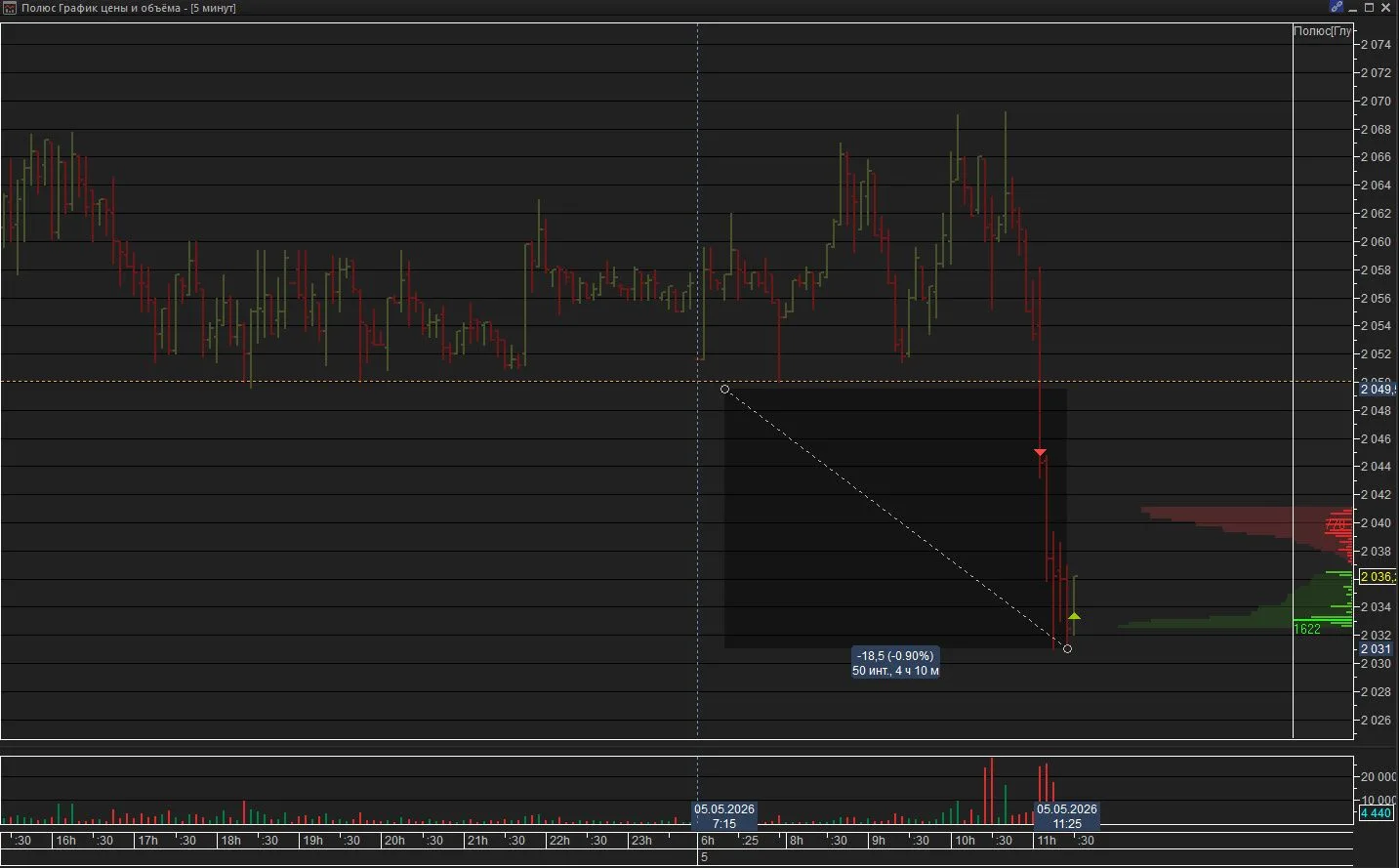Click the Полюс[Глу order book header

(x=1323, y=31)
